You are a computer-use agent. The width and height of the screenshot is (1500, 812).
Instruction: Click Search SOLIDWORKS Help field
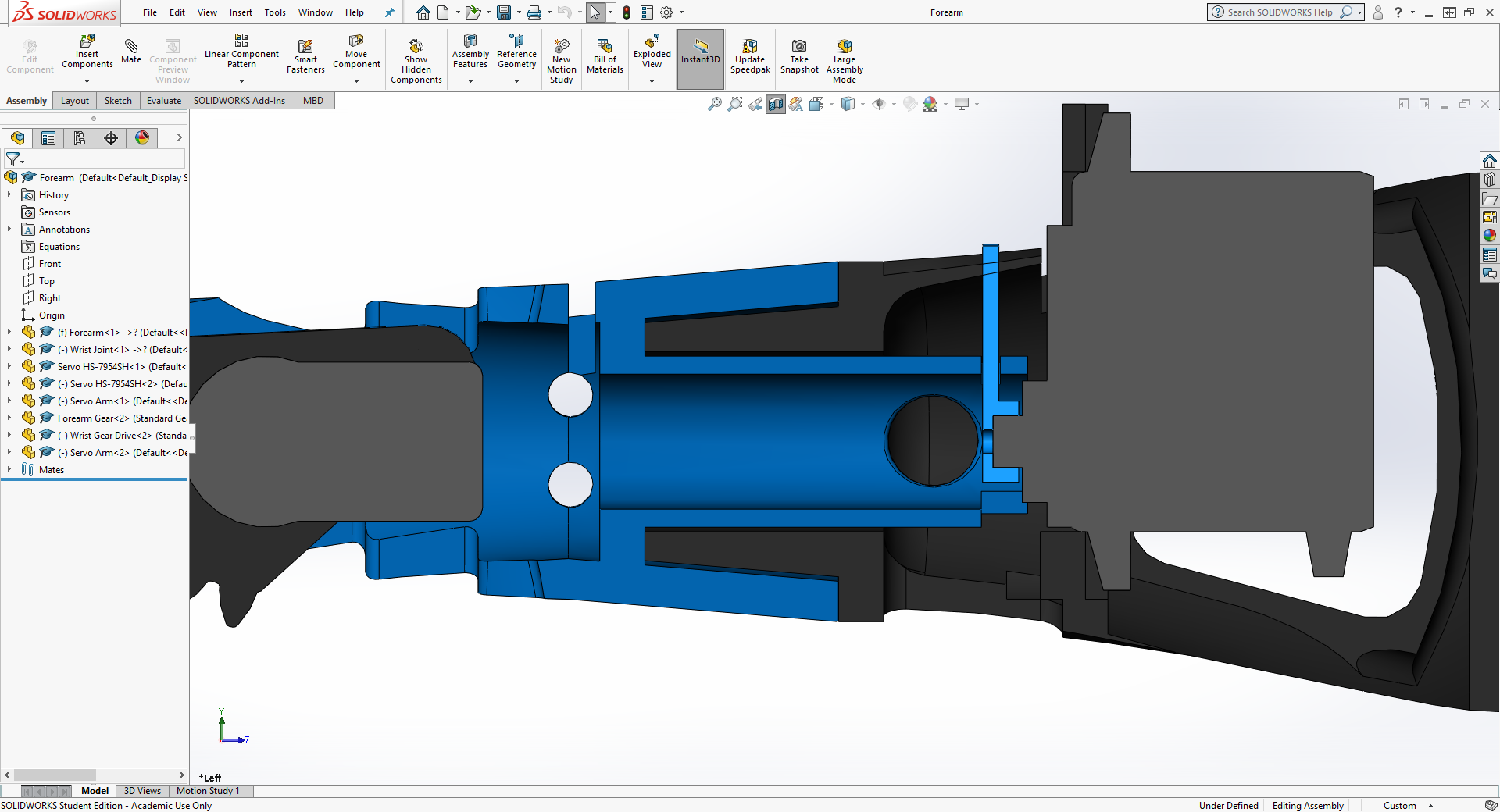click(x=1279, y=12)
